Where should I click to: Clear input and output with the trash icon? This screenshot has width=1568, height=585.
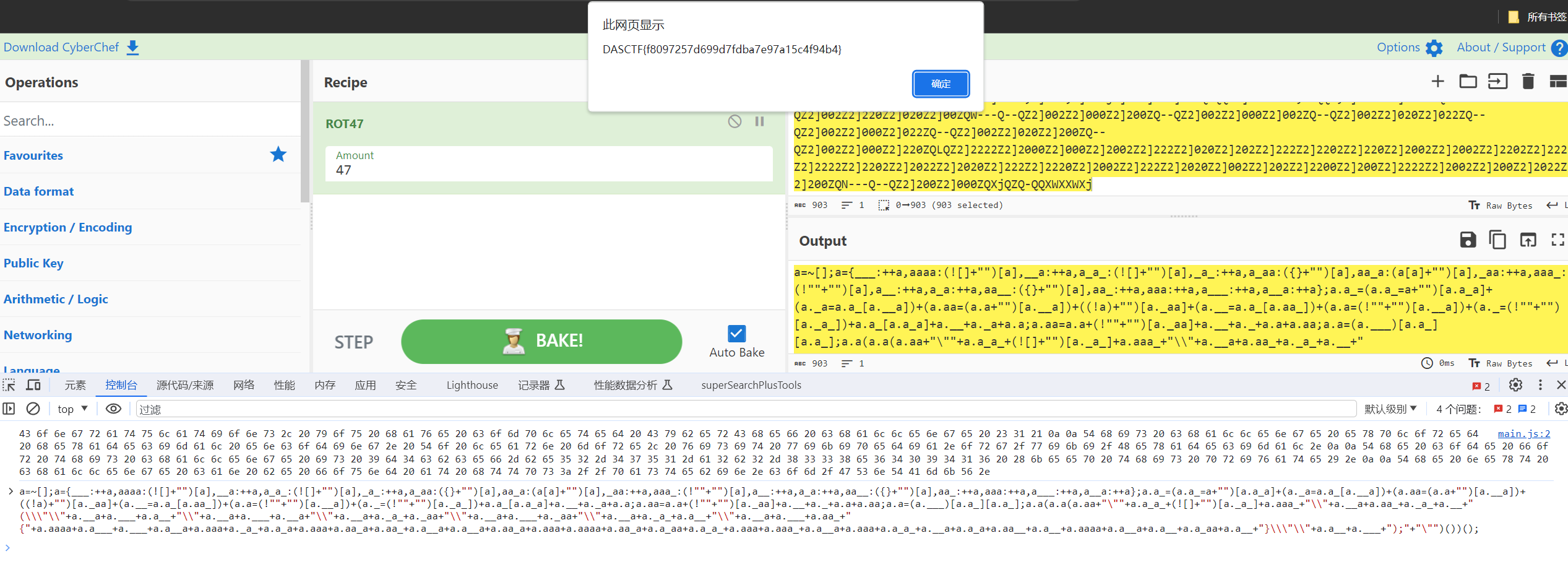click(1528, 81)
